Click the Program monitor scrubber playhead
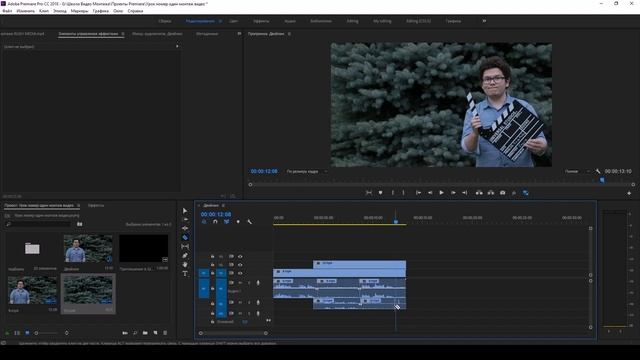This screenshot has width=640, height=360. pyautogui.click(x=602, y=180)
